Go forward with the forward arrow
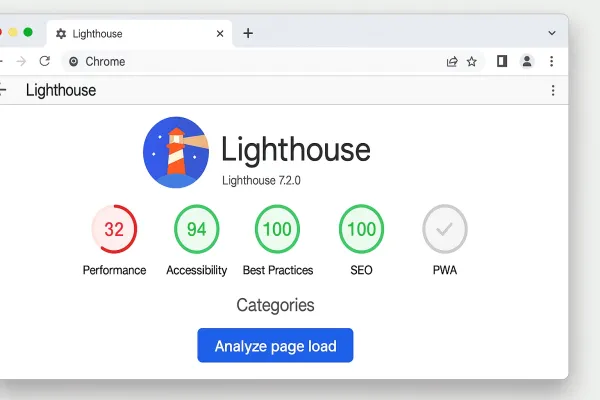The width and height of the screenshot is (600, 400). [21, 61]
